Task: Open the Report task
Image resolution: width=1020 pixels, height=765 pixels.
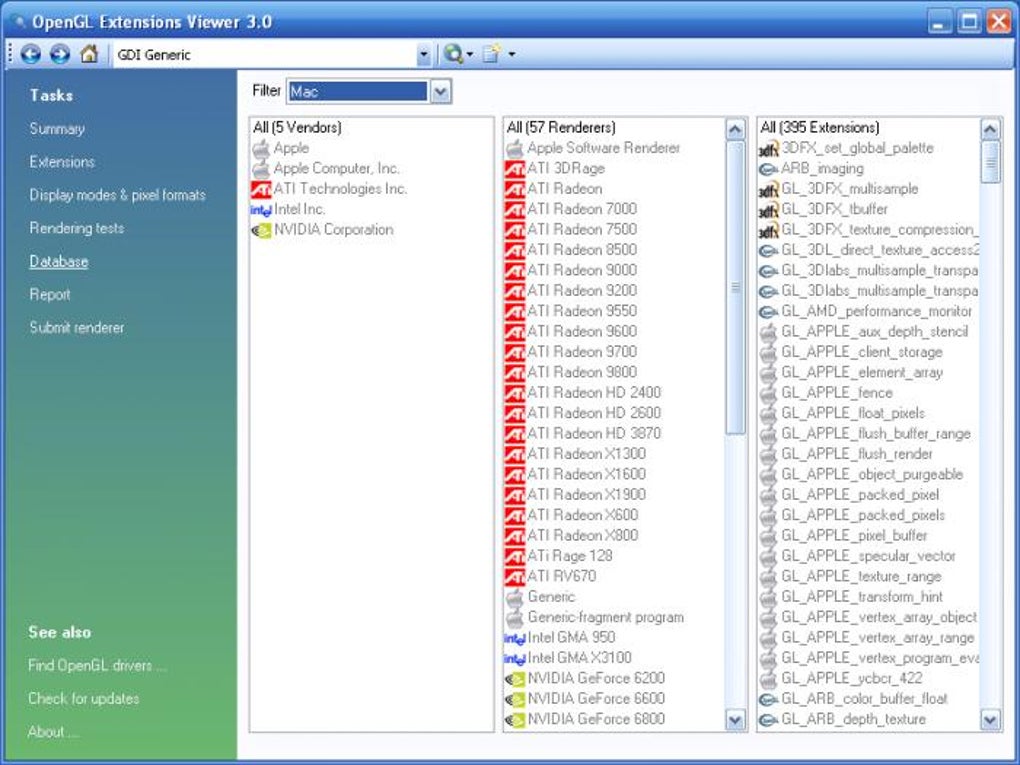Action: point(49,295)
